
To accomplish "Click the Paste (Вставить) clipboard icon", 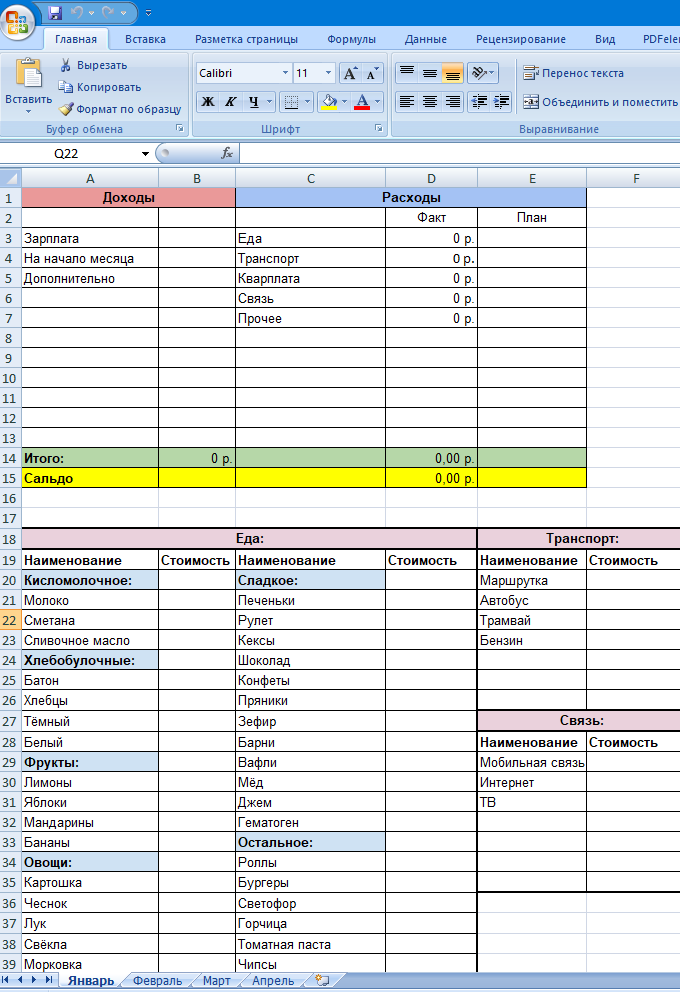I will click(x=28, y=76).
